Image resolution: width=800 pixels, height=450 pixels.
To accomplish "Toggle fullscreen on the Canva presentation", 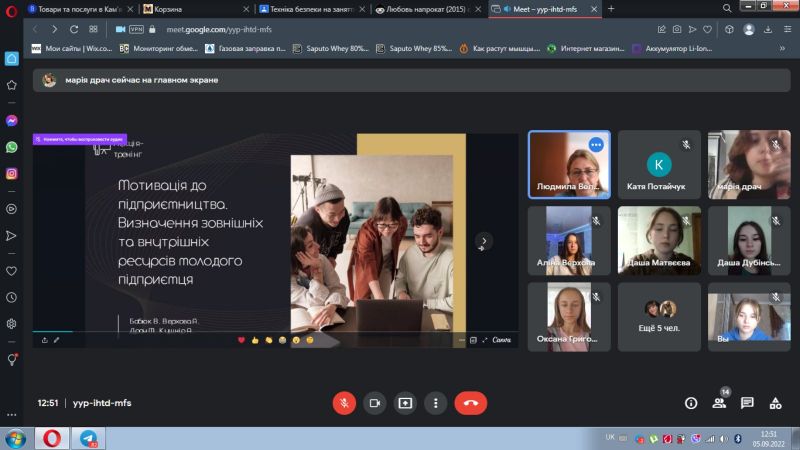I will [x=485, y=340].
